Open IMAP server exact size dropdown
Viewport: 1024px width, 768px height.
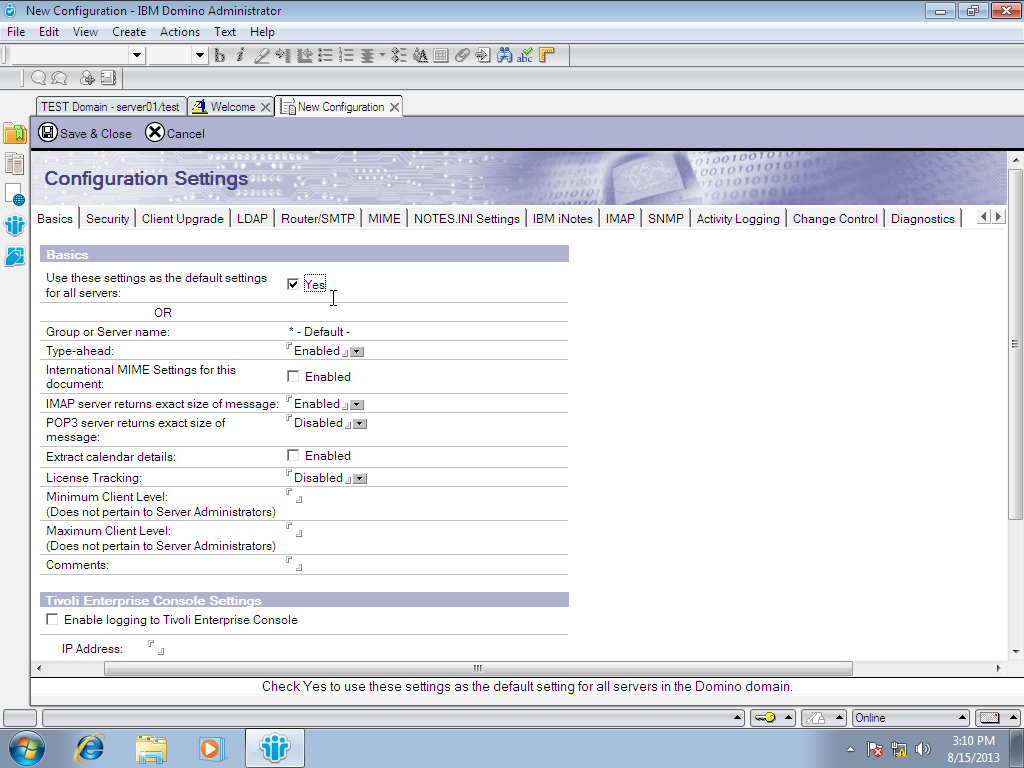pyautogui.click(x=357, y=405)
